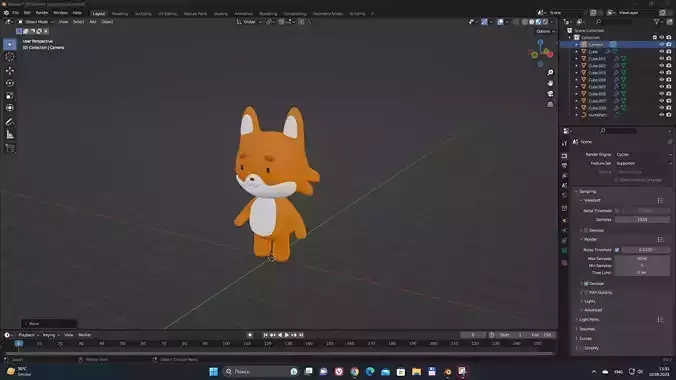Select the Transform tool
The height and width of the screenshot is (380, 676).
pyautogui.click(x=9, y=108)
